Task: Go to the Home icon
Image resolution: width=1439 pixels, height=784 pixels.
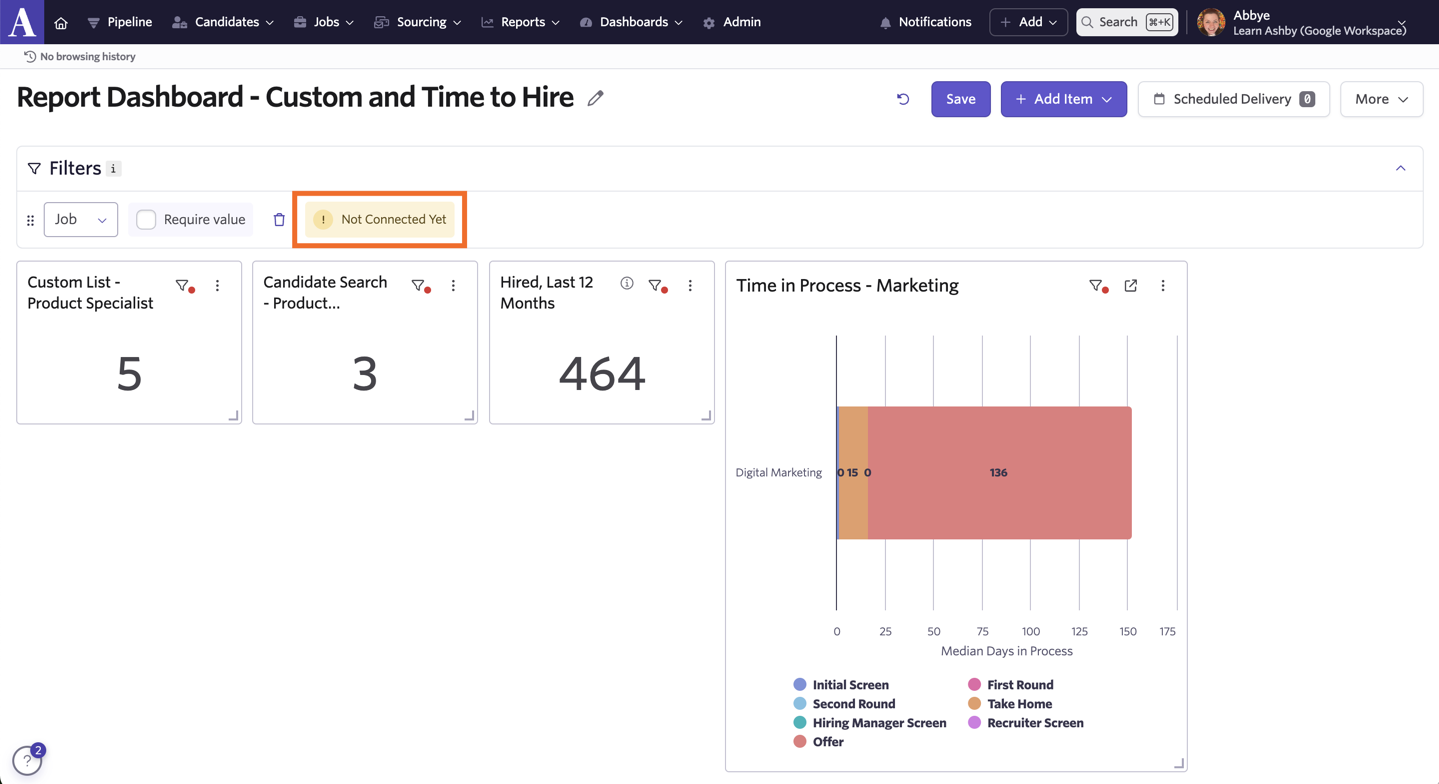Action: 61,23
